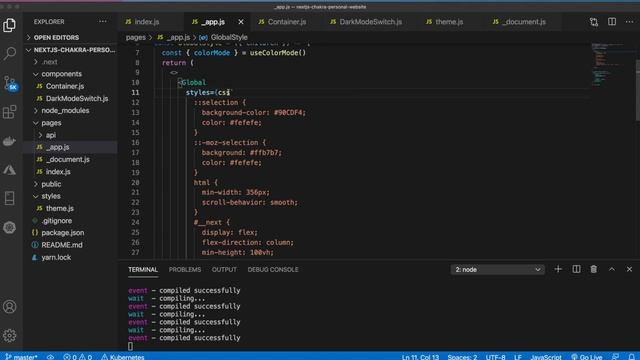The height and width of the screenshot is (360, 640).
Task: Open the Kubernetes activity bar icon
Action: [9, 227]
